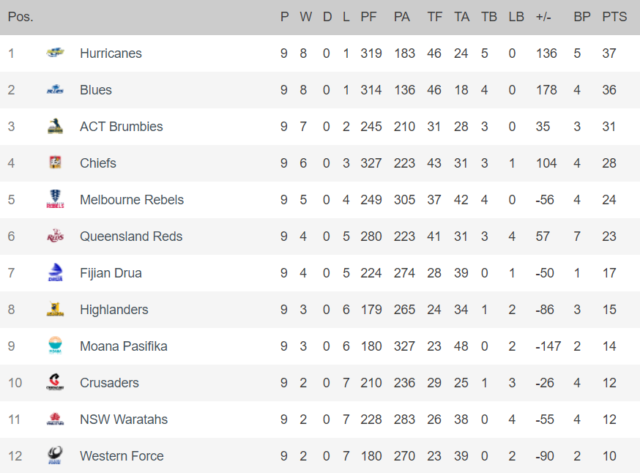Viewport: 640px width, 473px height.
Task: Click the Blues team logo
Action: [55, 89]
